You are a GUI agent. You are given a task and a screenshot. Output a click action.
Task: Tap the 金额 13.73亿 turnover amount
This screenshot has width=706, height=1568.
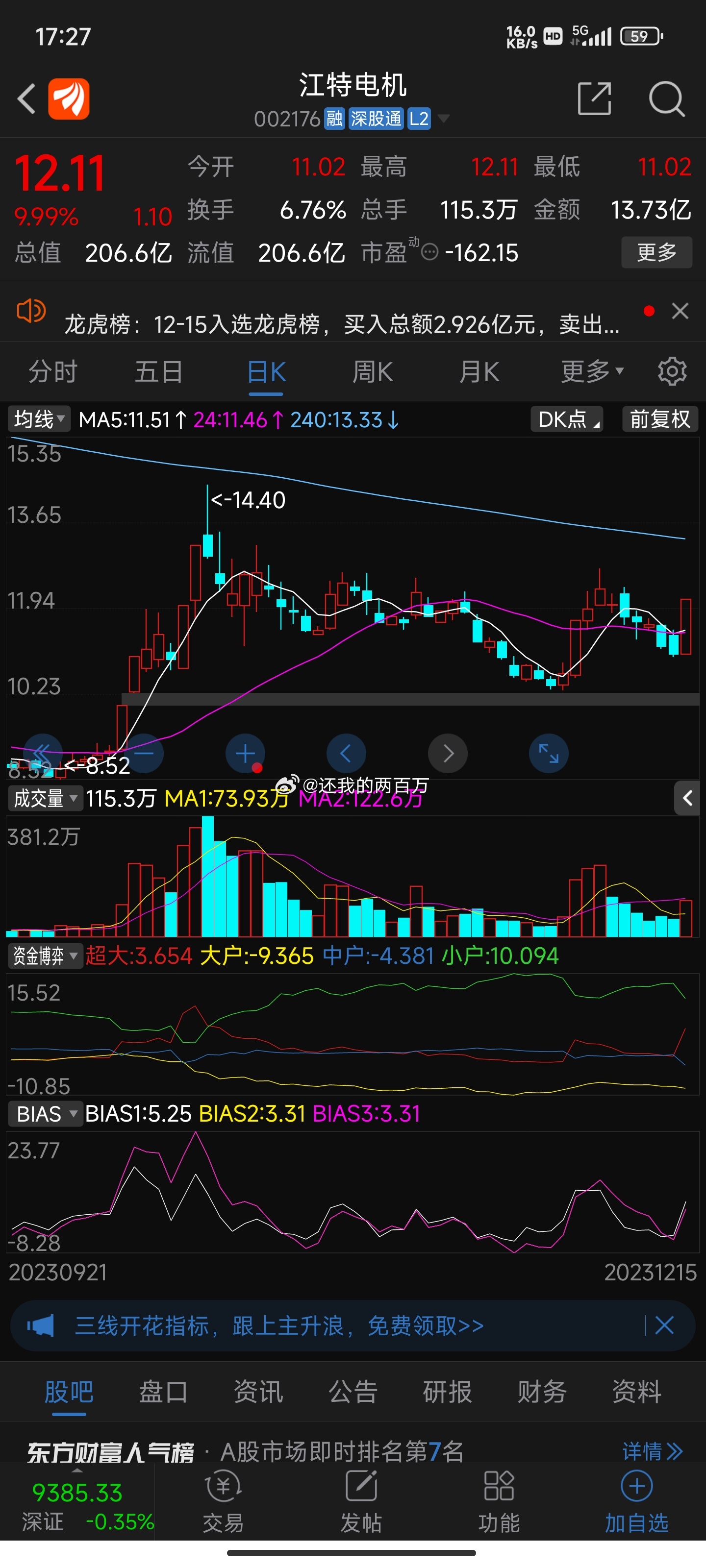point(612,210)
